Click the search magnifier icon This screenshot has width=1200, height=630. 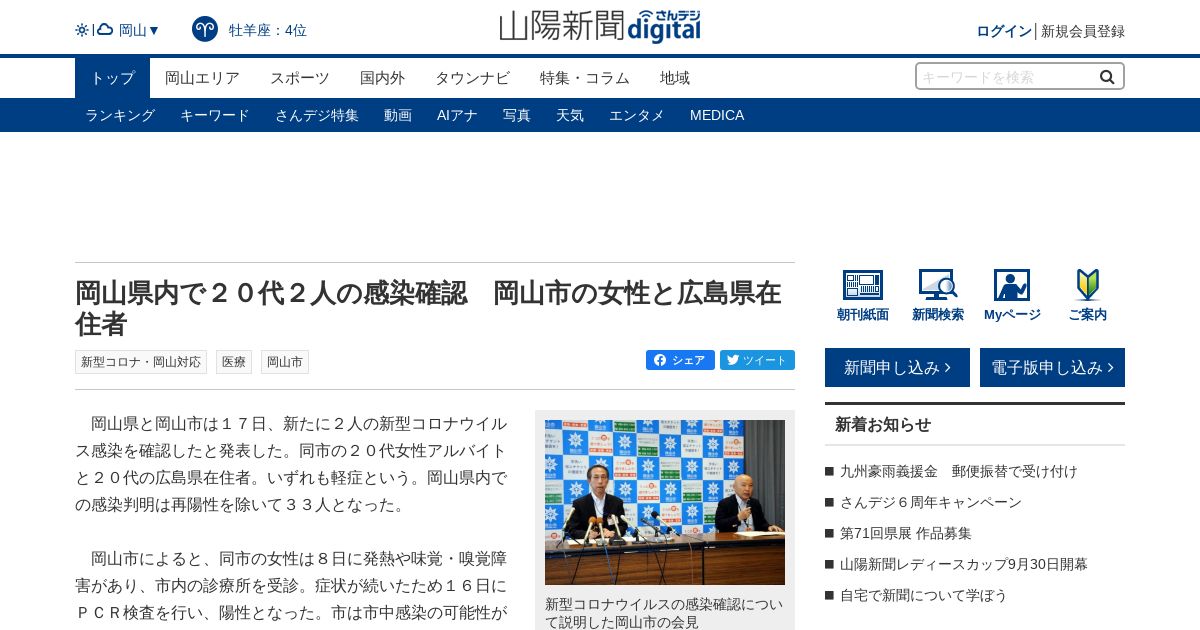[1107, 77]
